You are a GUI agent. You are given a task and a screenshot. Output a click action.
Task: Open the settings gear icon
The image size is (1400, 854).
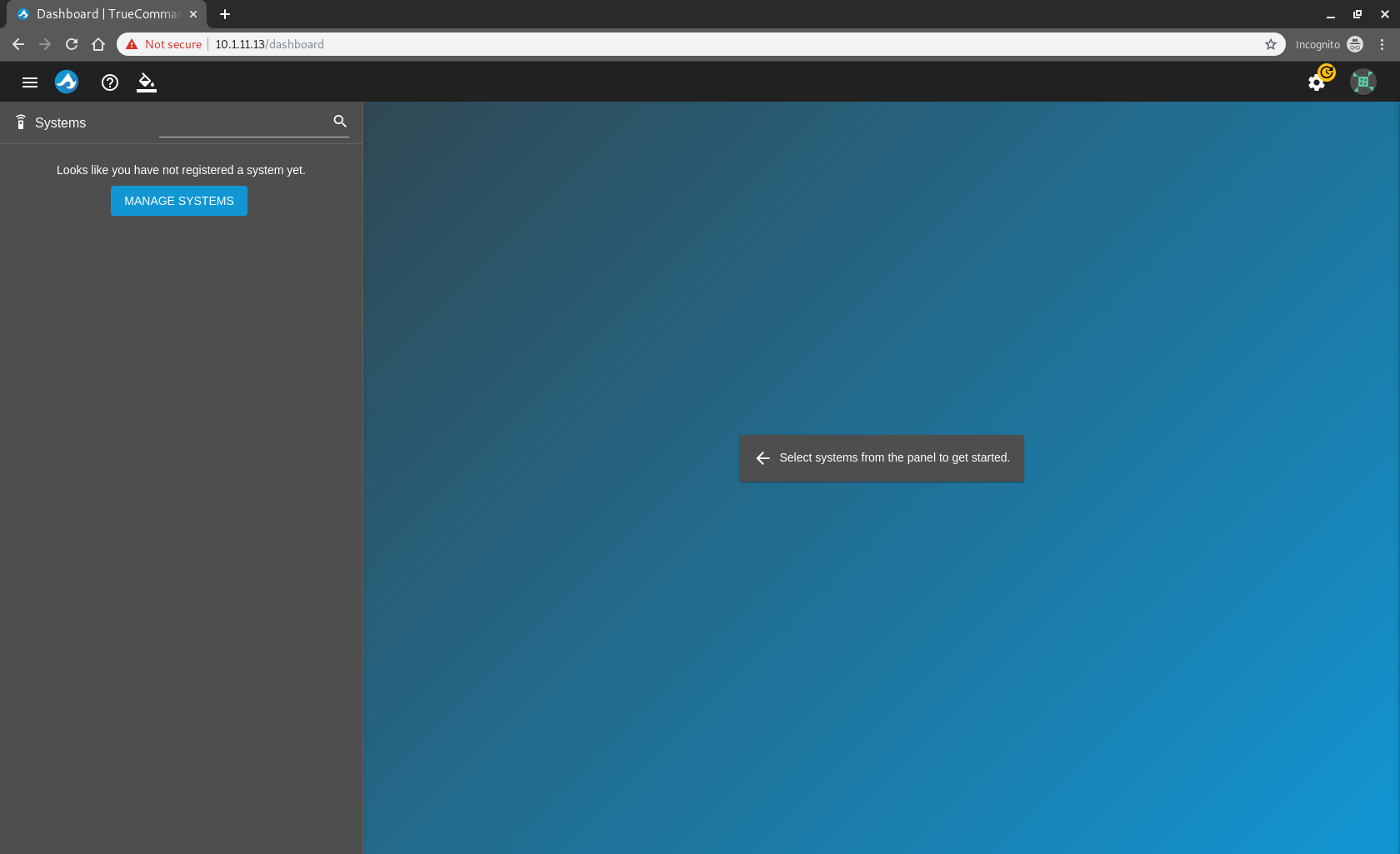1317,82
